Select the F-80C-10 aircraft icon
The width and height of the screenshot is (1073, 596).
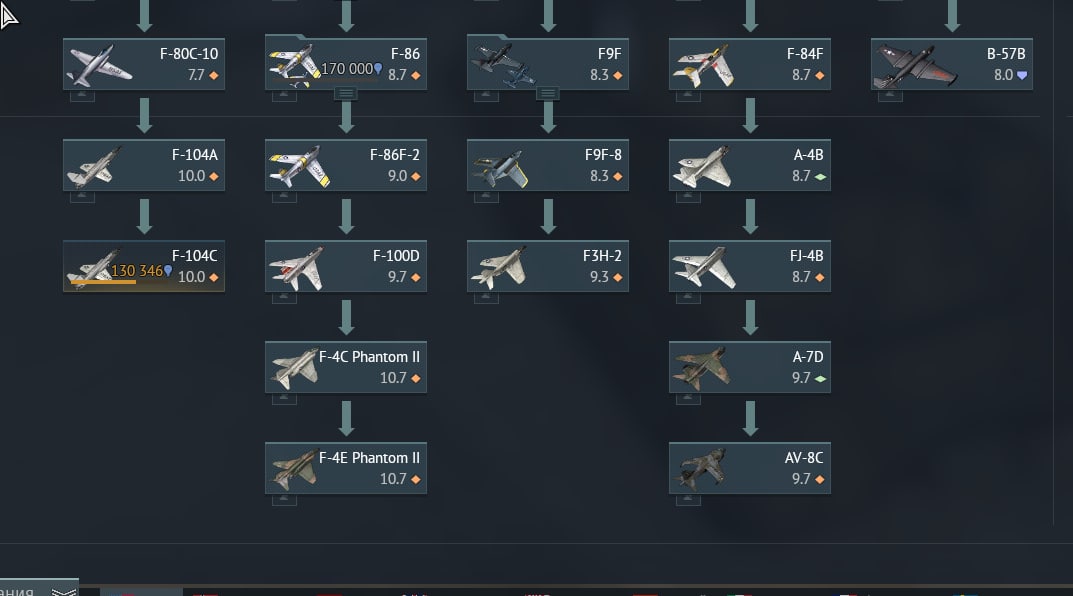101,65
